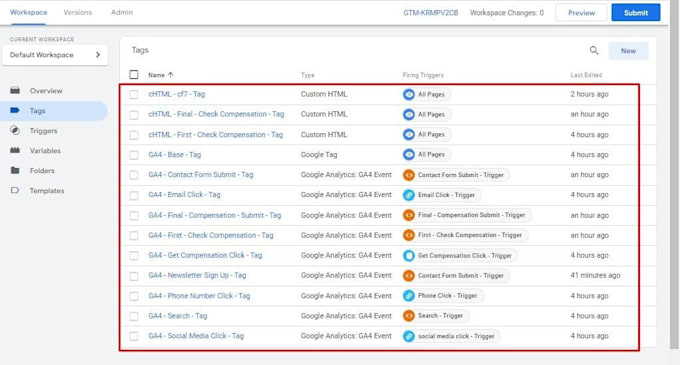680x365 pixels.
Task: Click All Pages trigger icon for cHTML - First - Check Compensation
Action: (409, 134)
